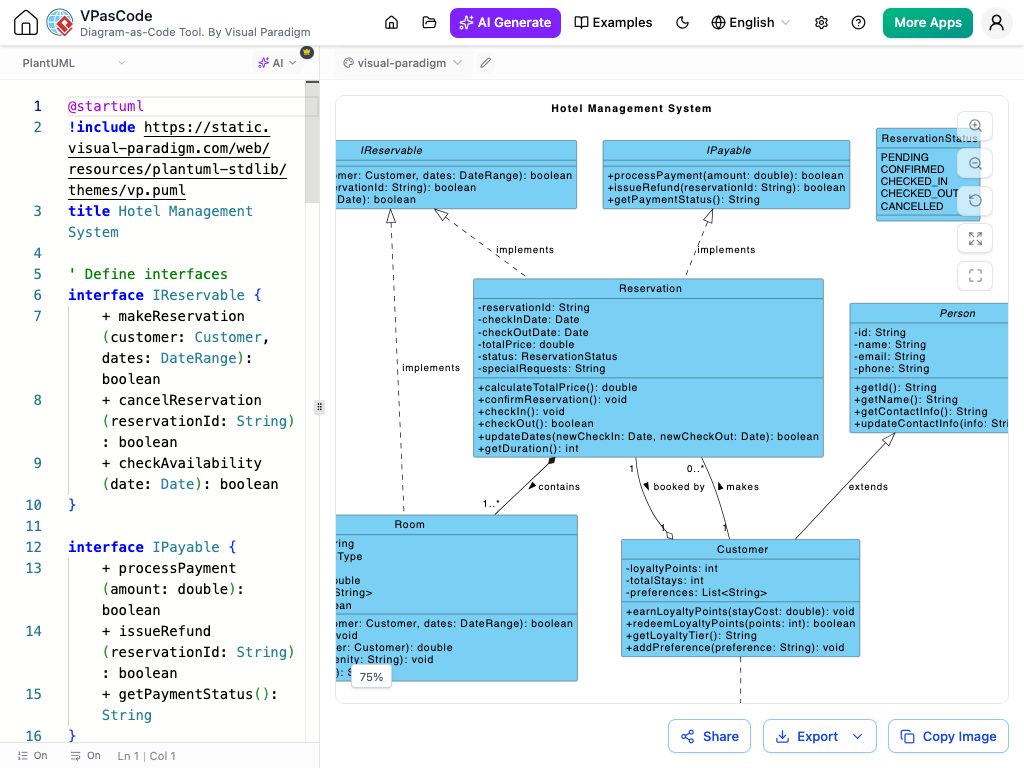Click the VPasCode logo icon
Image resolution: width=1024 pixels, height=768 pixels.
[60, 22]
